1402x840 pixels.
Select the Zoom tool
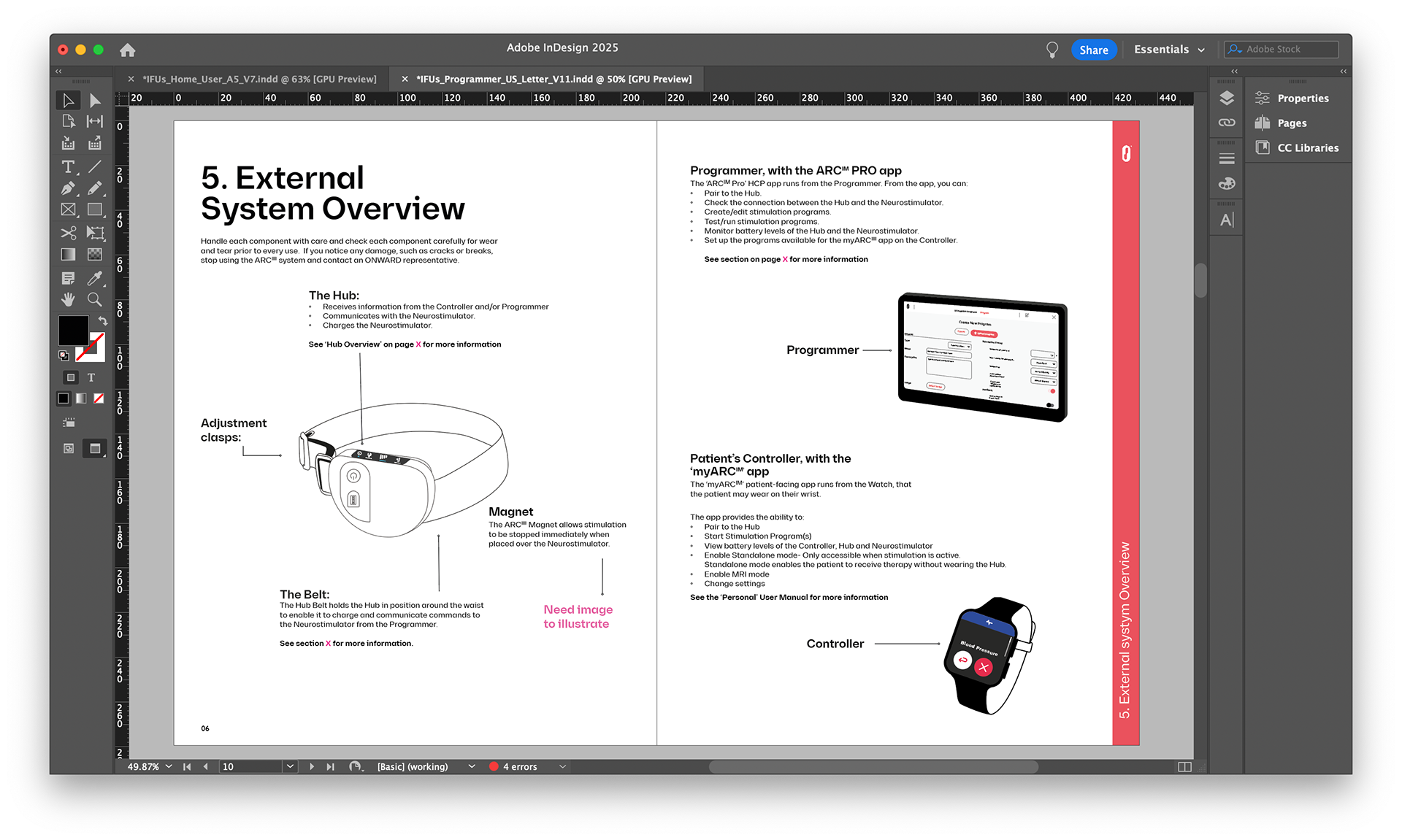tap(95, 299)
